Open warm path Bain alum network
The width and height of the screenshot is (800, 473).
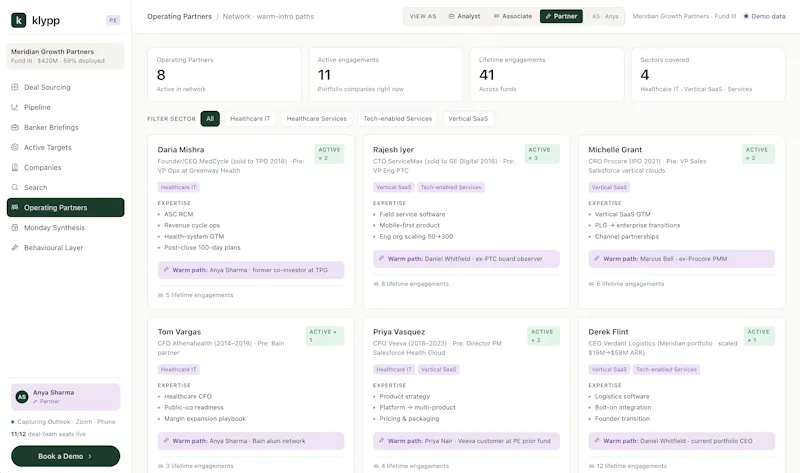(x=251, y=441)
